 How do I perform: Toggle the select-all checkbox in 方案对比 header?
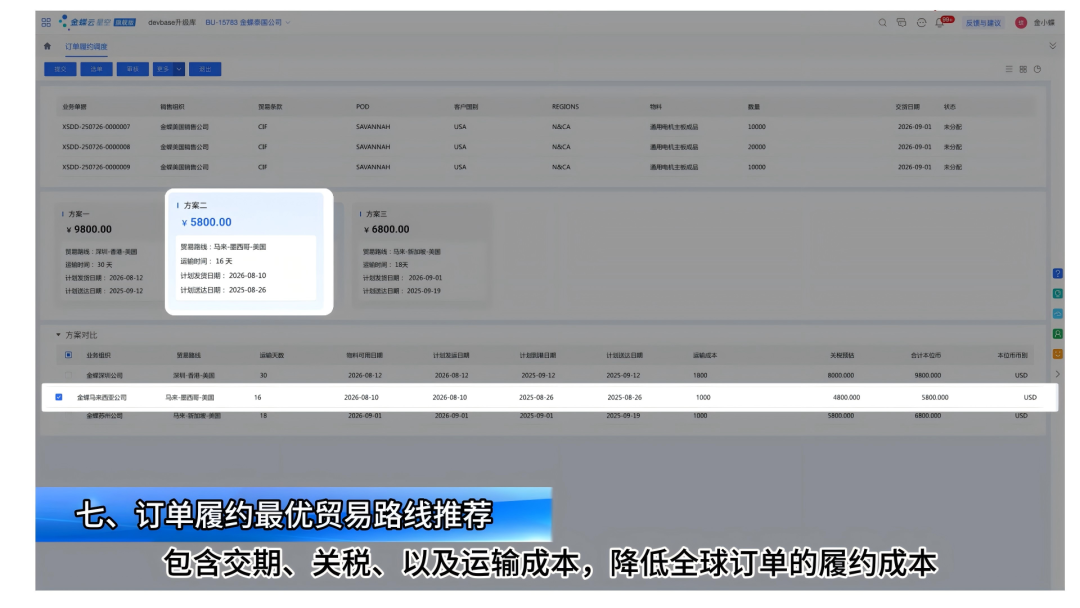[x=68, y=355]
